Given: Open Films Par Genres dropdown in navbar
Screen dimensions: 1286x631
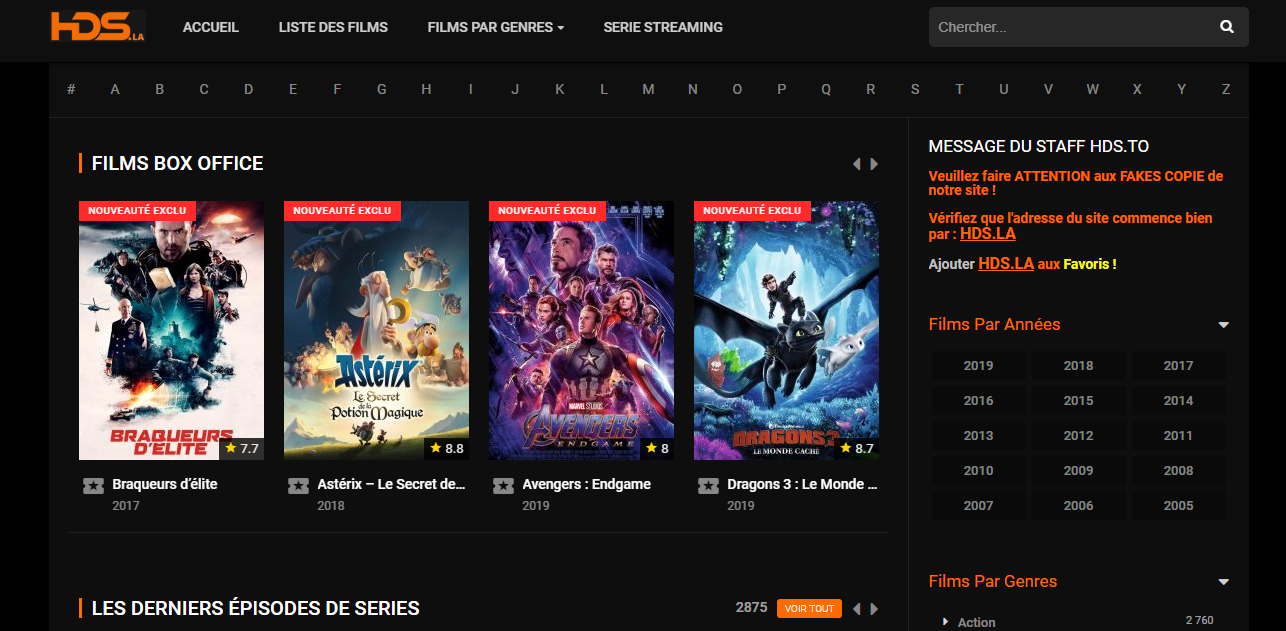Looking at the screenshot, I should click(495, 27).
